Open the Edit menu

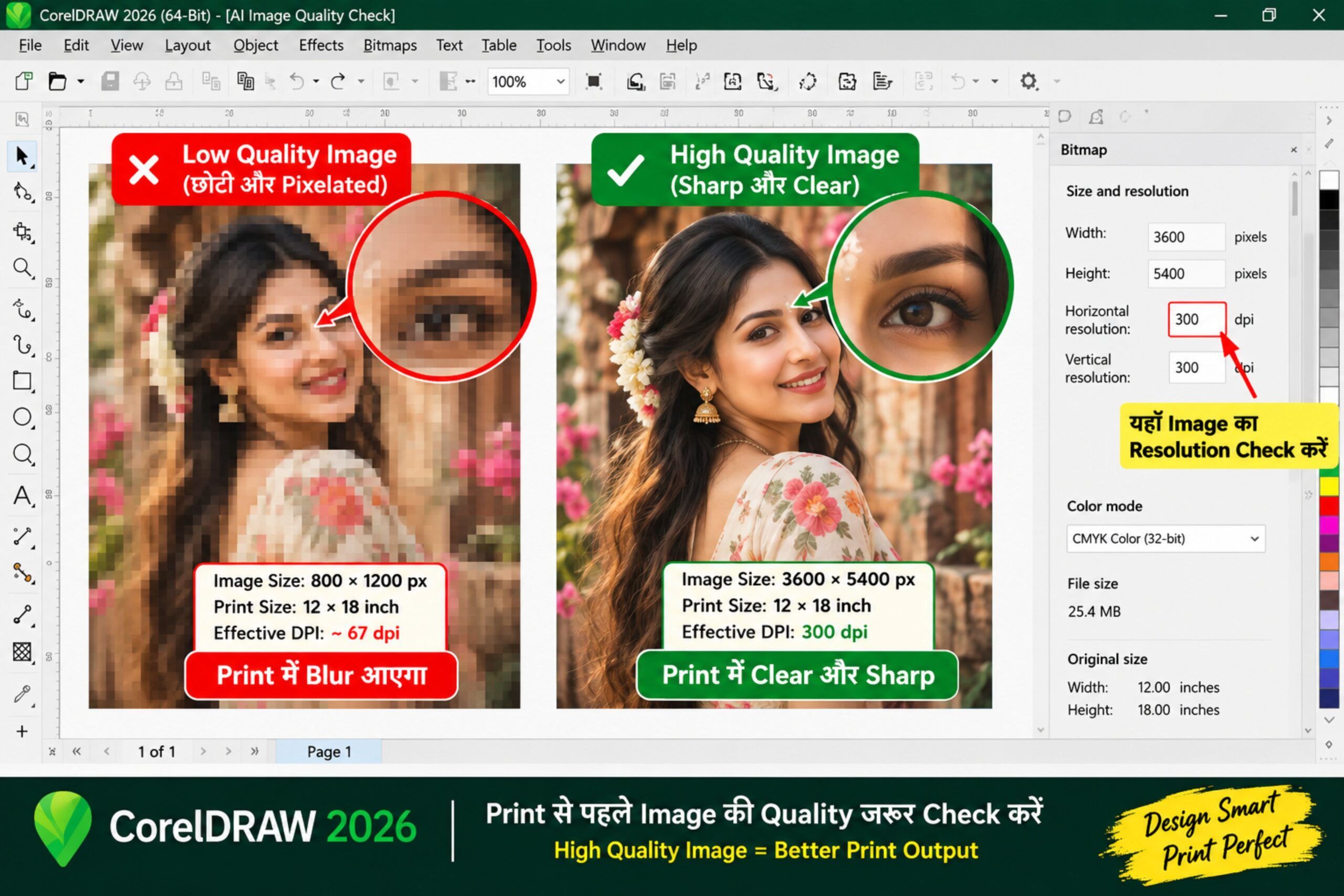click(76, 45)
